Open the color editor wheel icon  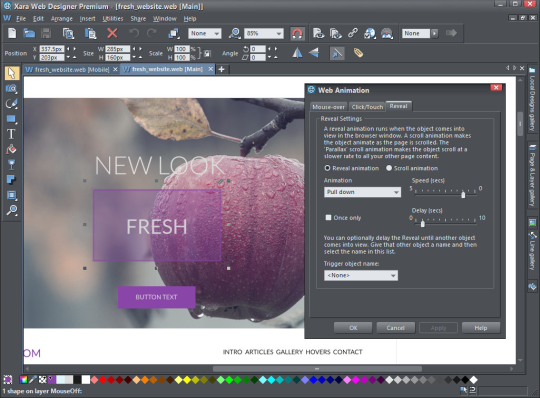pyautogui.click(x=23, y=380)
